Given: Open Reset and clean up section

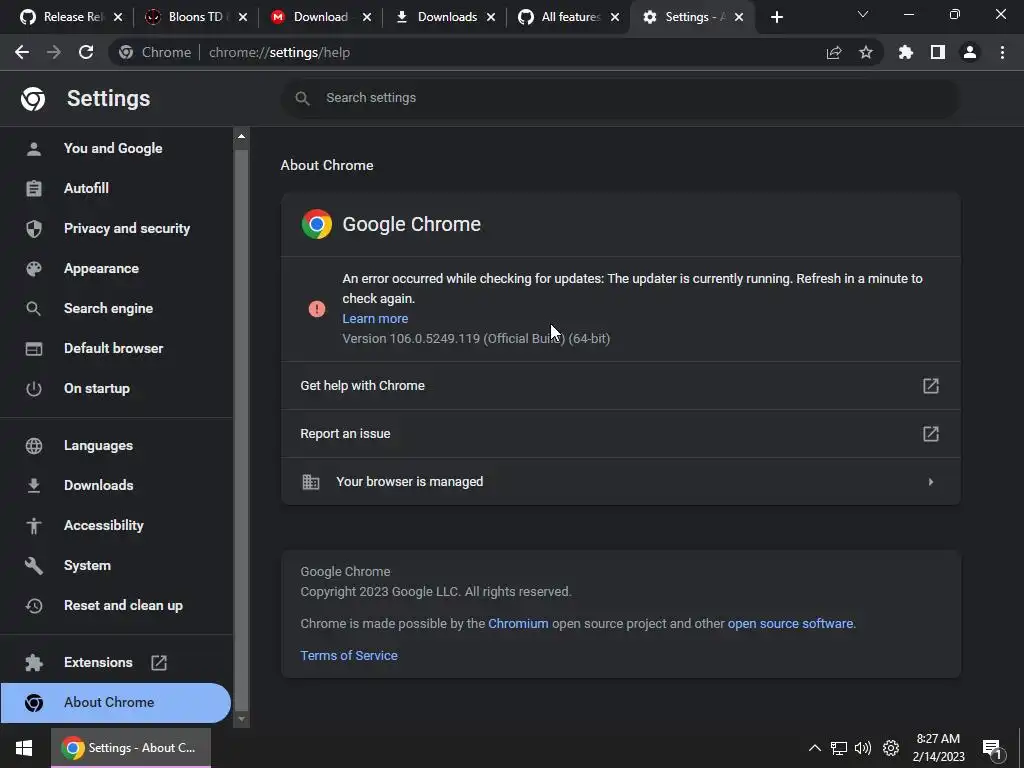Looking at the screenshot, I should (123, 605).
